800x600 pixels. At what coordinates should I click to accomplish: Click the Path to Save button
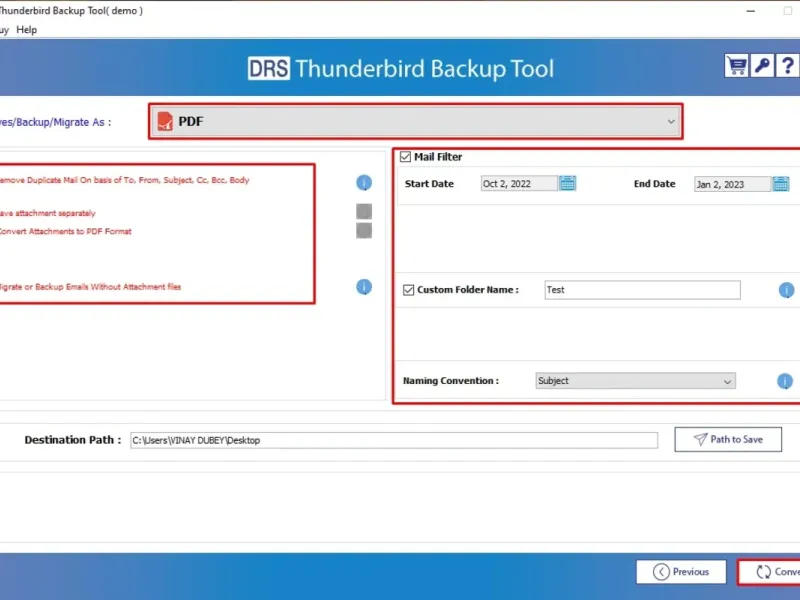click(728, 439)
